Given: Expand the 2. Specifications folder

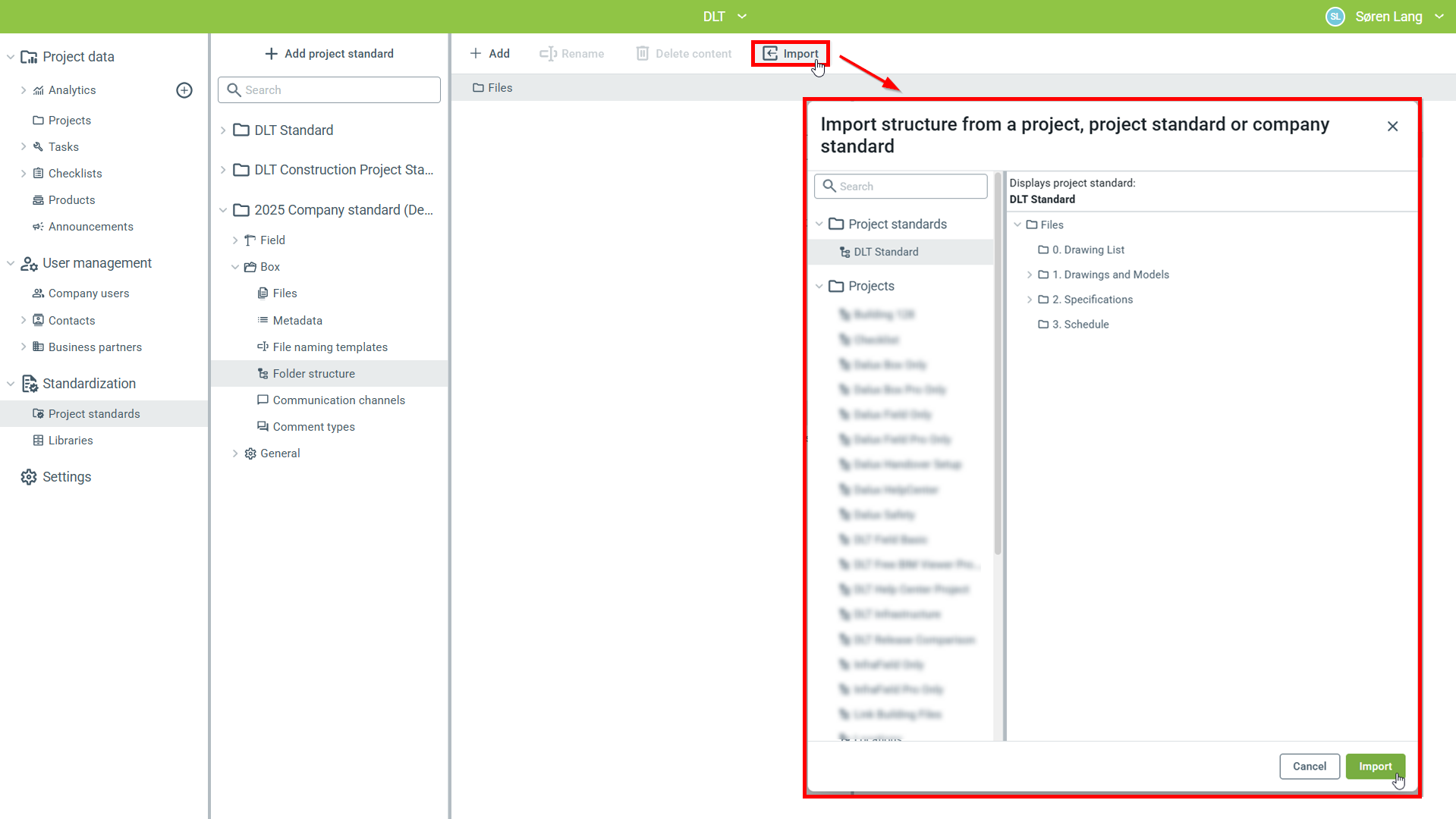Looking at the screenshot, I should point(1030,300).
